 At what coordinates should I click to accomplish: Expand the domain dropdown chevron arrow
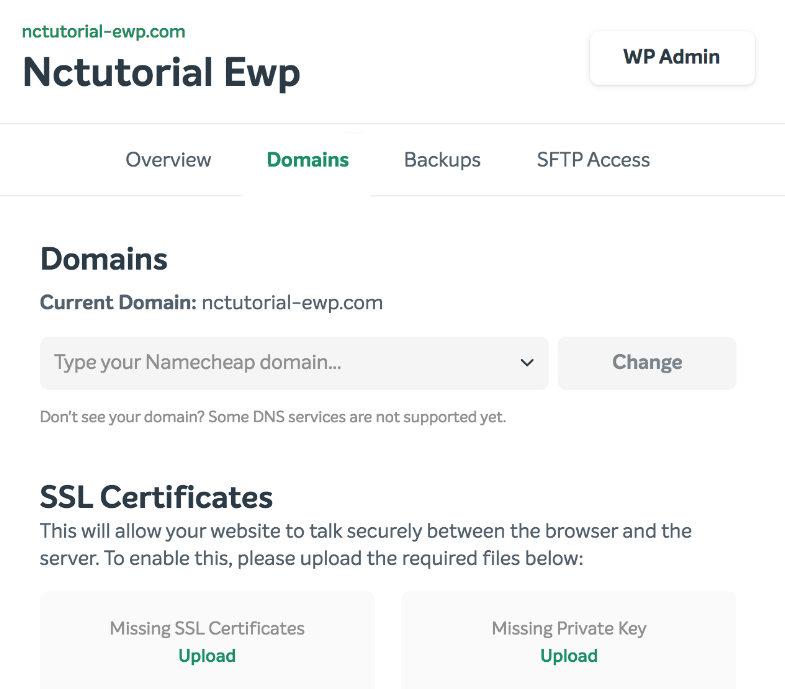pyautogui.click(x=527, y=363)
